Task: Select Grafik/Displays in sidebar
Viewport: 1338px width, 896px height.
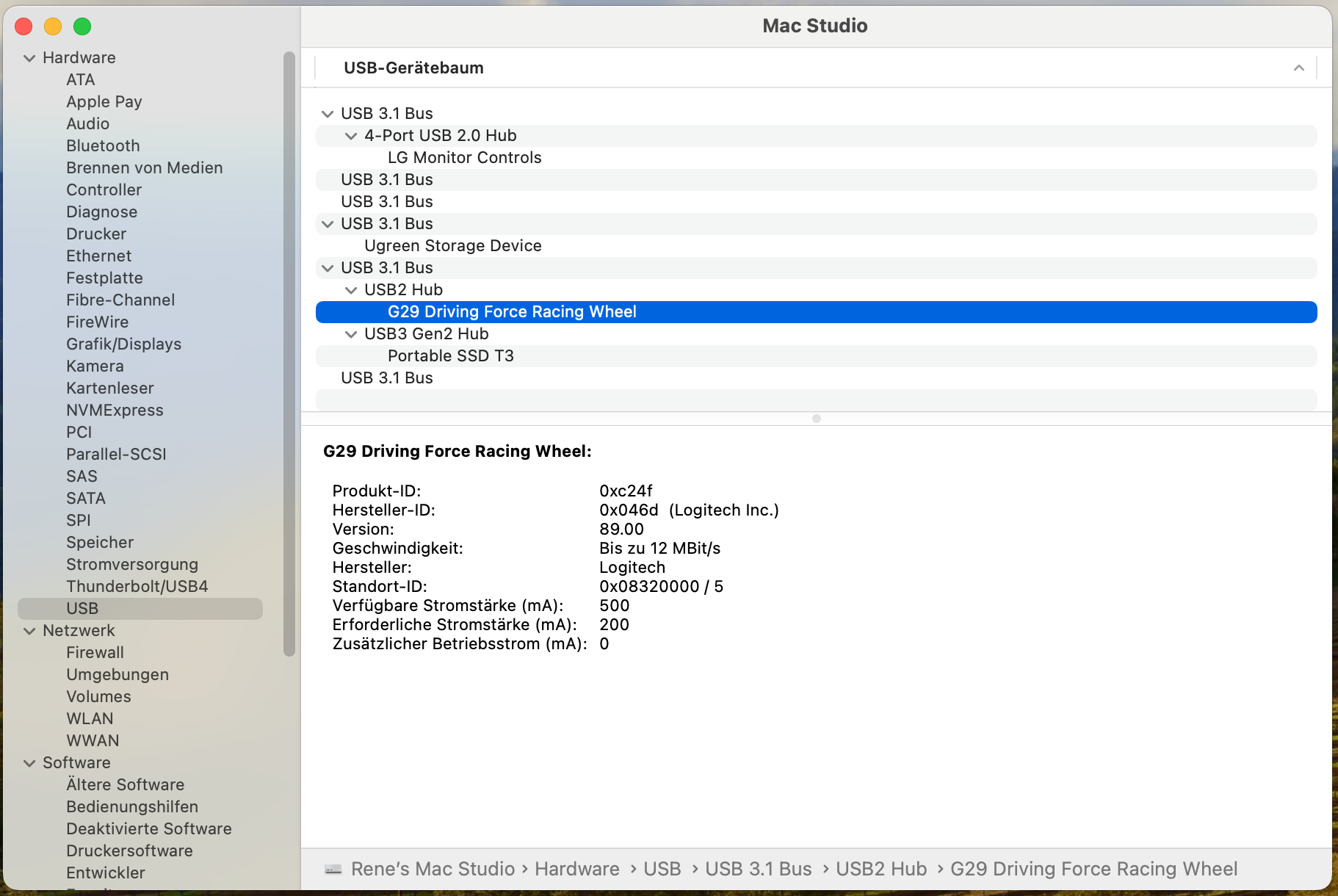Action: tap(123, 344)
